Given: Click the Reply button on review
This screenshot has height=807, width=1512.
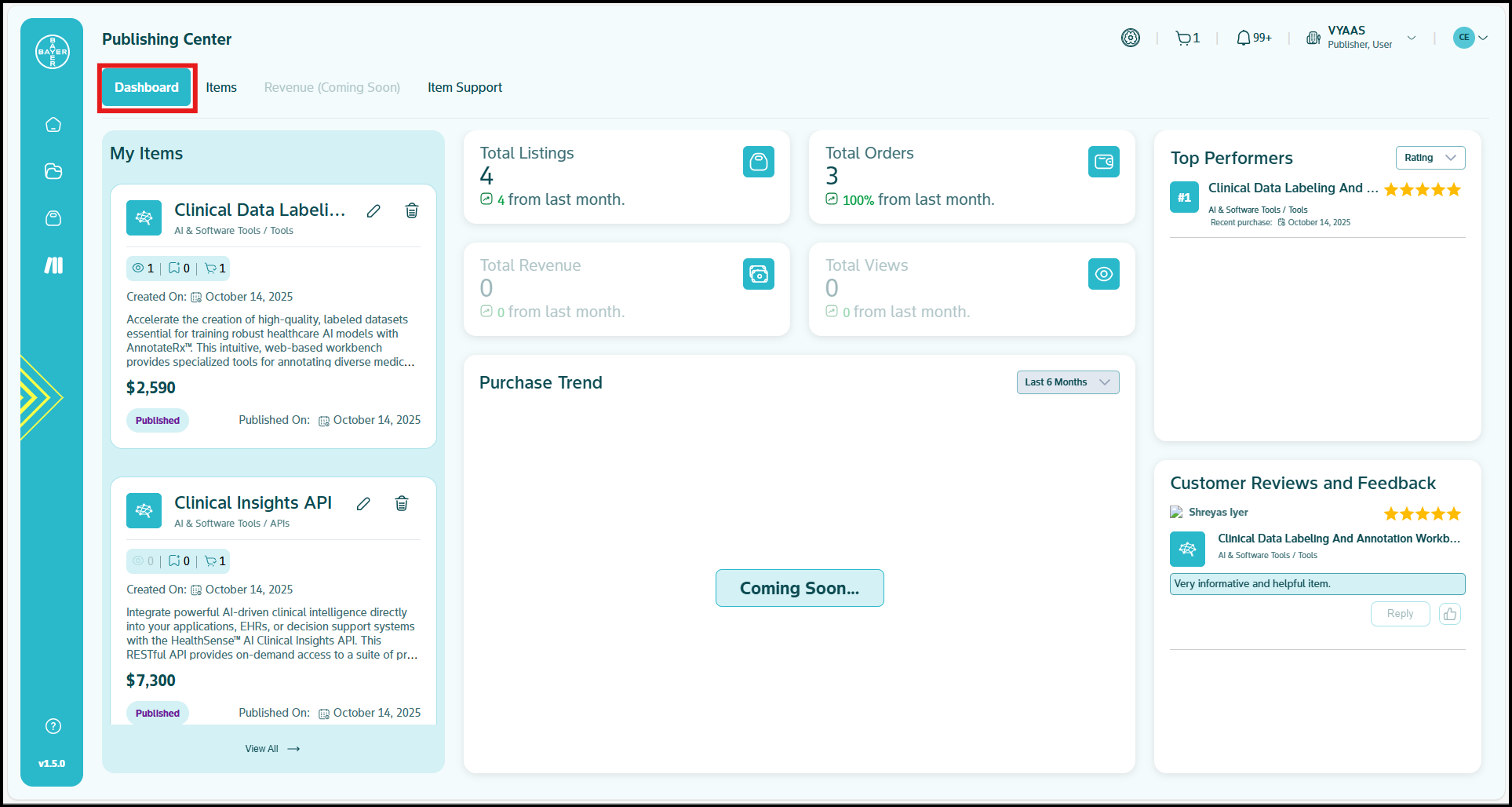Looking at the screenshot, I should tap(1399, 614).
